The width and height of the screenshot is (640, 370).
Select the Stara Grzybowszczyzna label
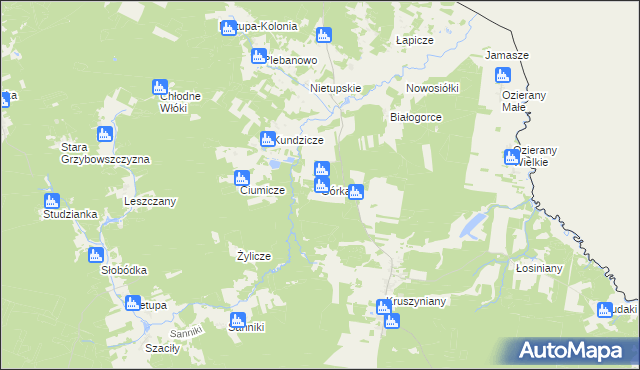tap(105, 153)
